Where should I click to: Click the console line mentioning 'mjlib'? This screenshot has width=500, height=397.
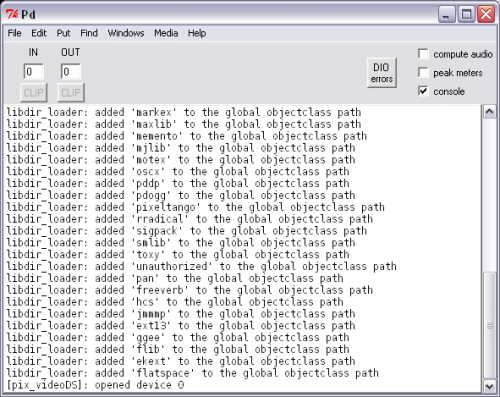181,148
